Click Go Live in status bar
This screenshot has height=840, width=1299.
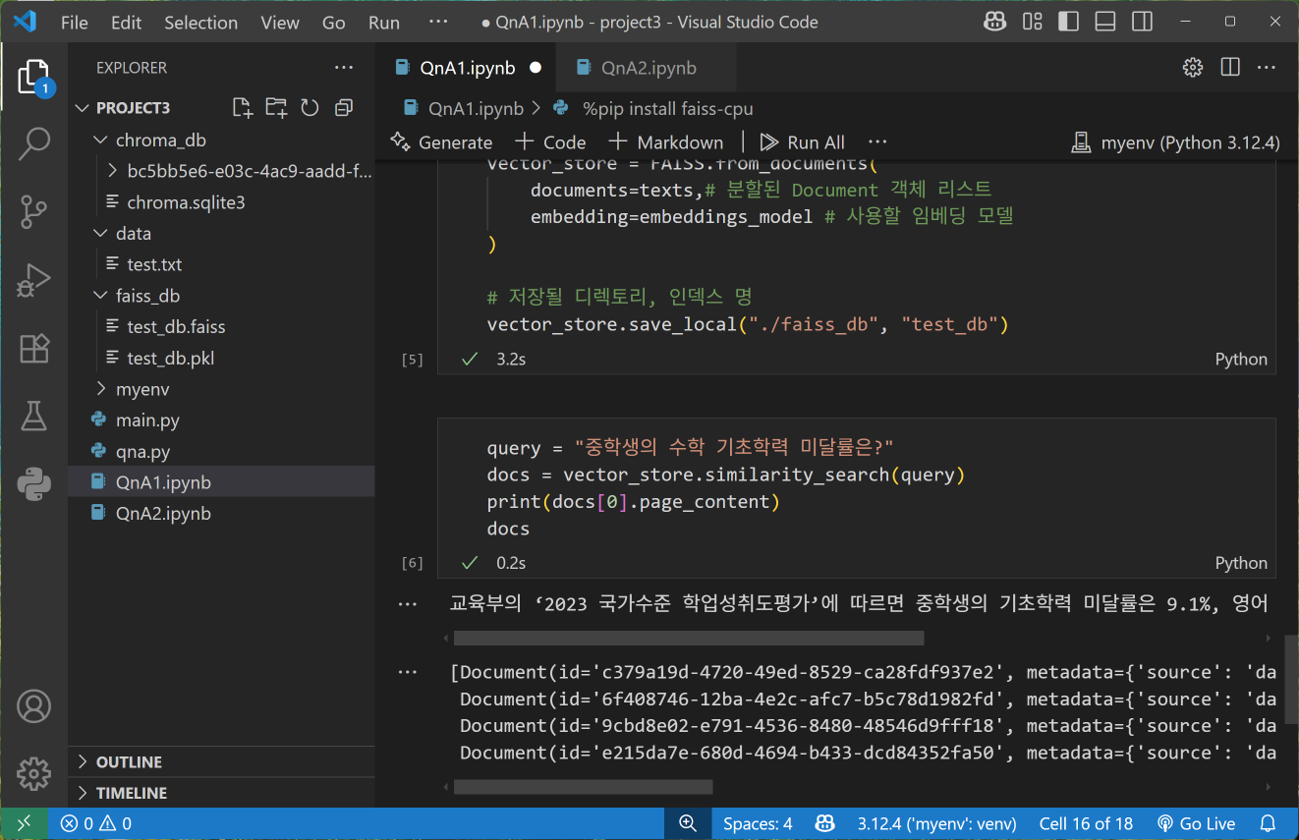coord(1196,824)
